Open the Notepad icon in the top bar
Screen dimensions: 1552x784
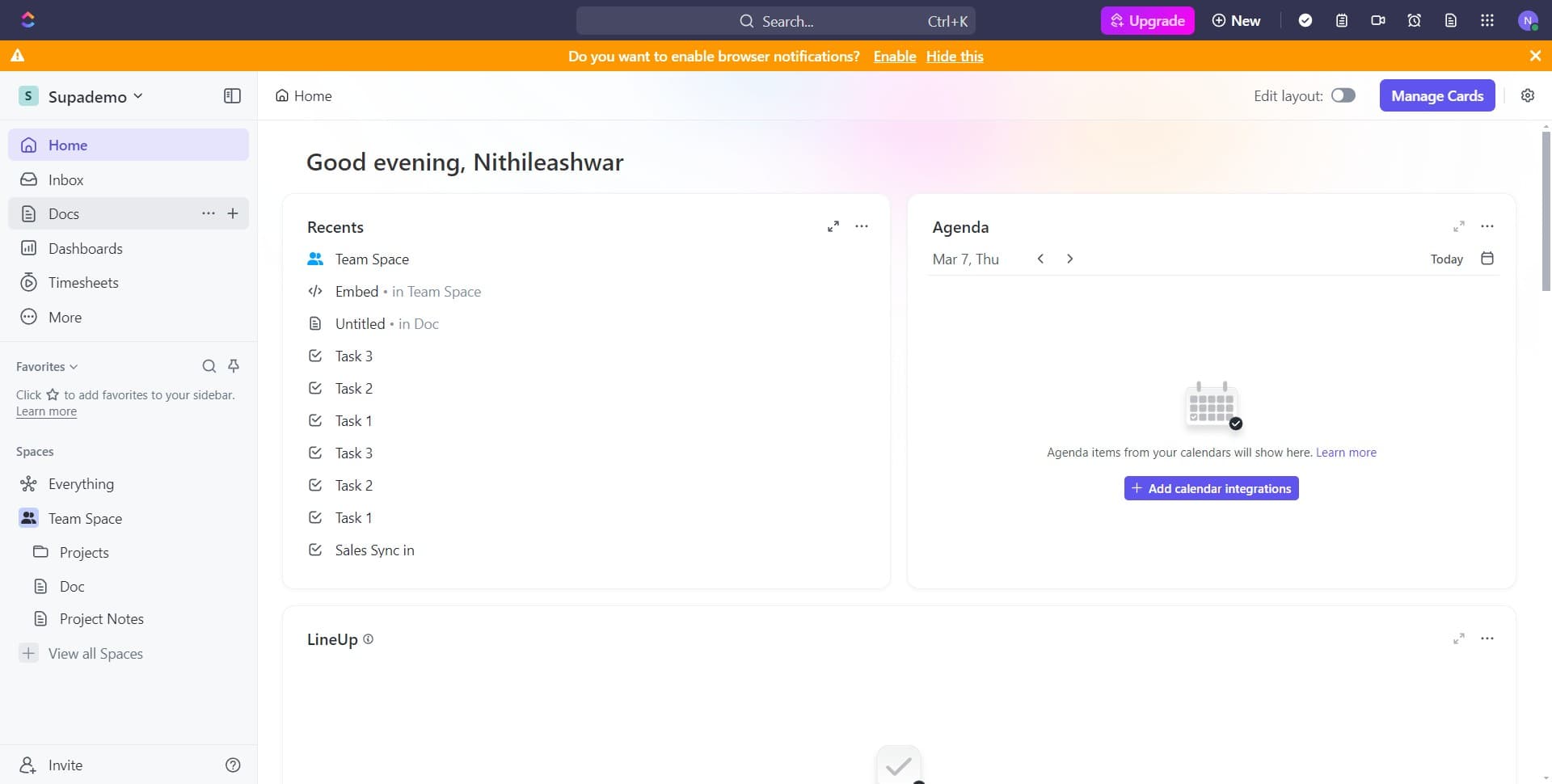1342,20
